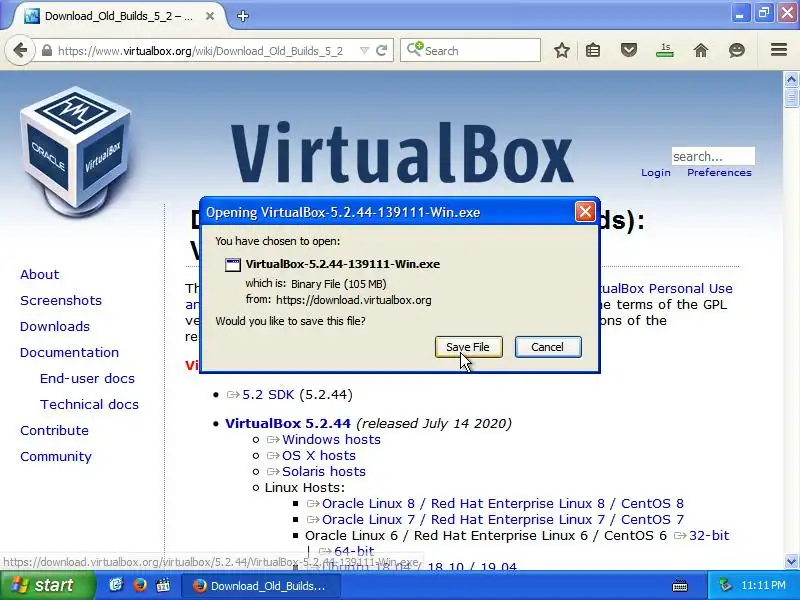Open Contribute in the sidebar
Screen dimensions: 800x600
point(54,431)
